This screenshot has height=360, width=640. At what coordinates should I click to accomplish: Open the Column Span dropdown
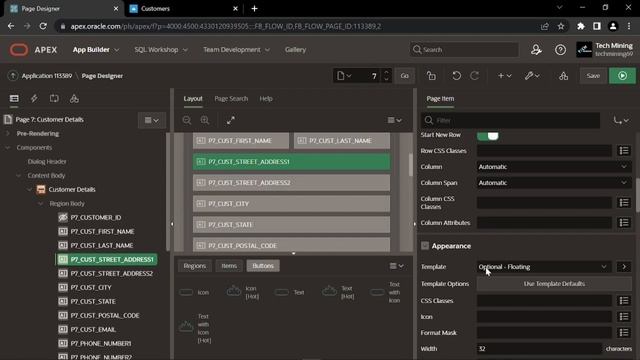553,182
